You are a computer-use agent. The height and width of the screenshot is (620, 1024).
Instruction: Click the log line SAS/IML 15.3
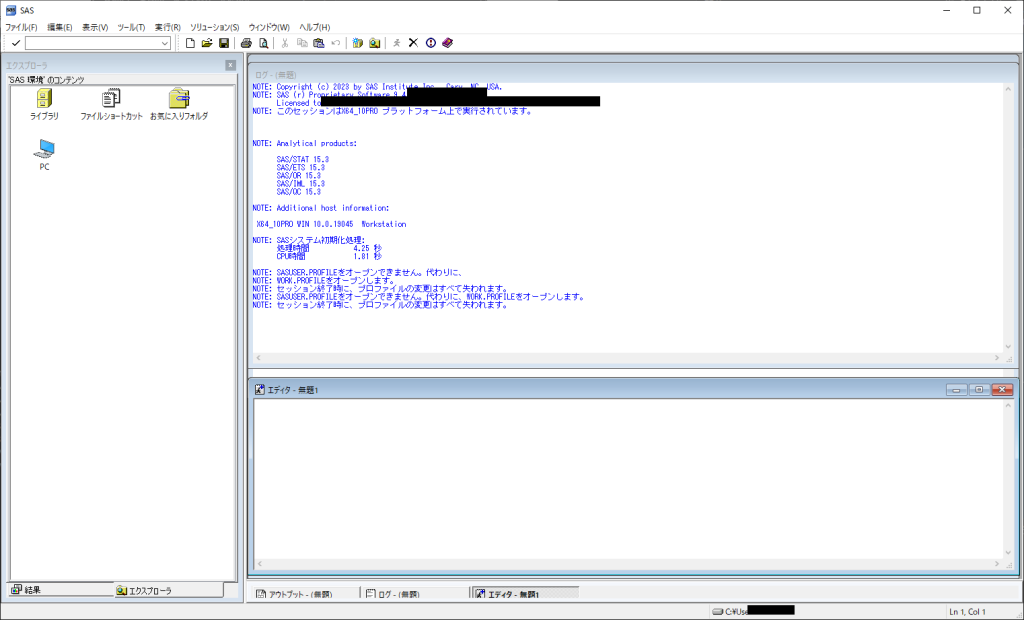point(300,184)
